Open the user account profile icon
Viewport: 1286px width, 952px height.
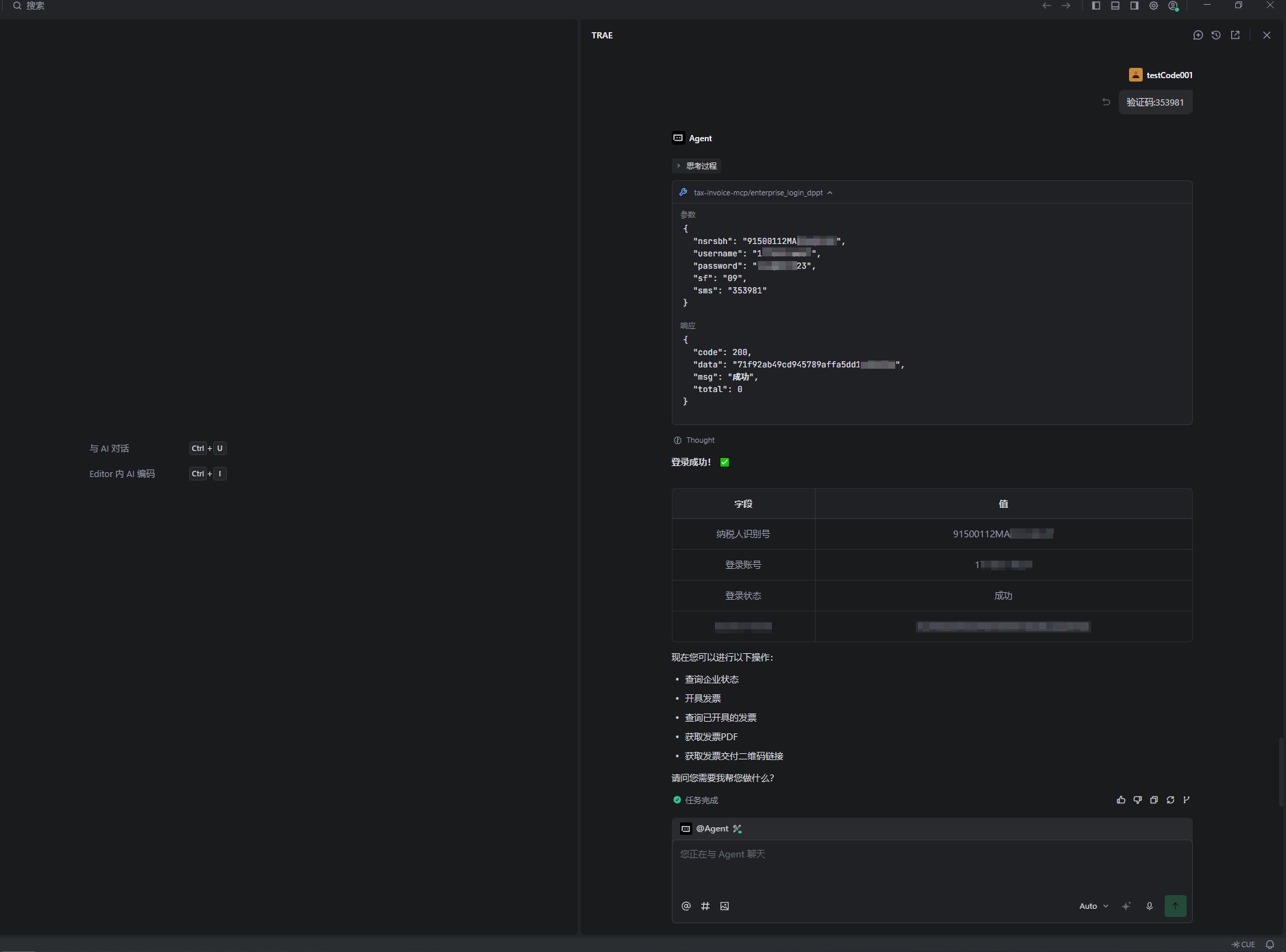(x=1173, y=5)
